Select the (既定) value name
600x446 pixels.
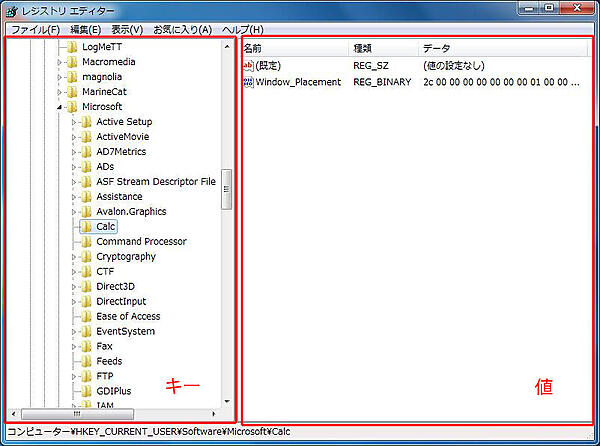pyautogui.click(x=268, y=66)
